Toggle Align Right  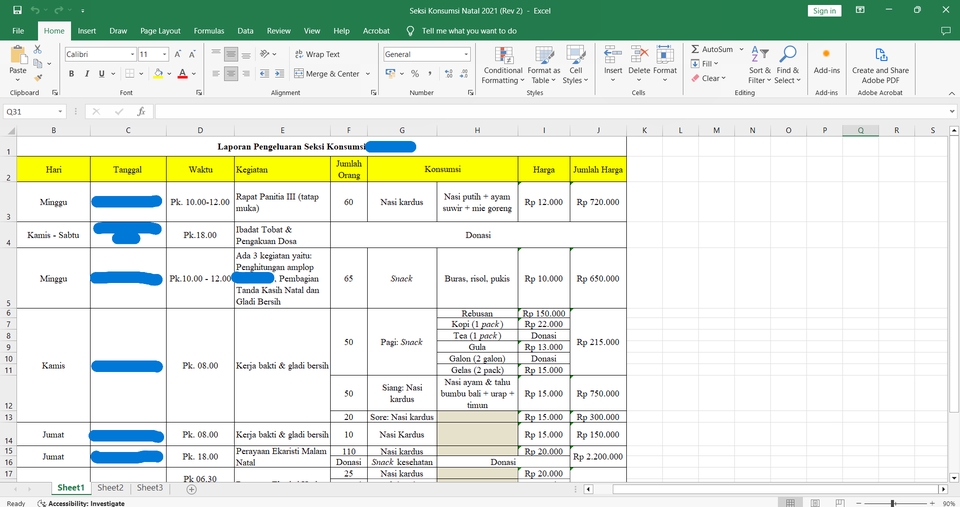[246, 73]
